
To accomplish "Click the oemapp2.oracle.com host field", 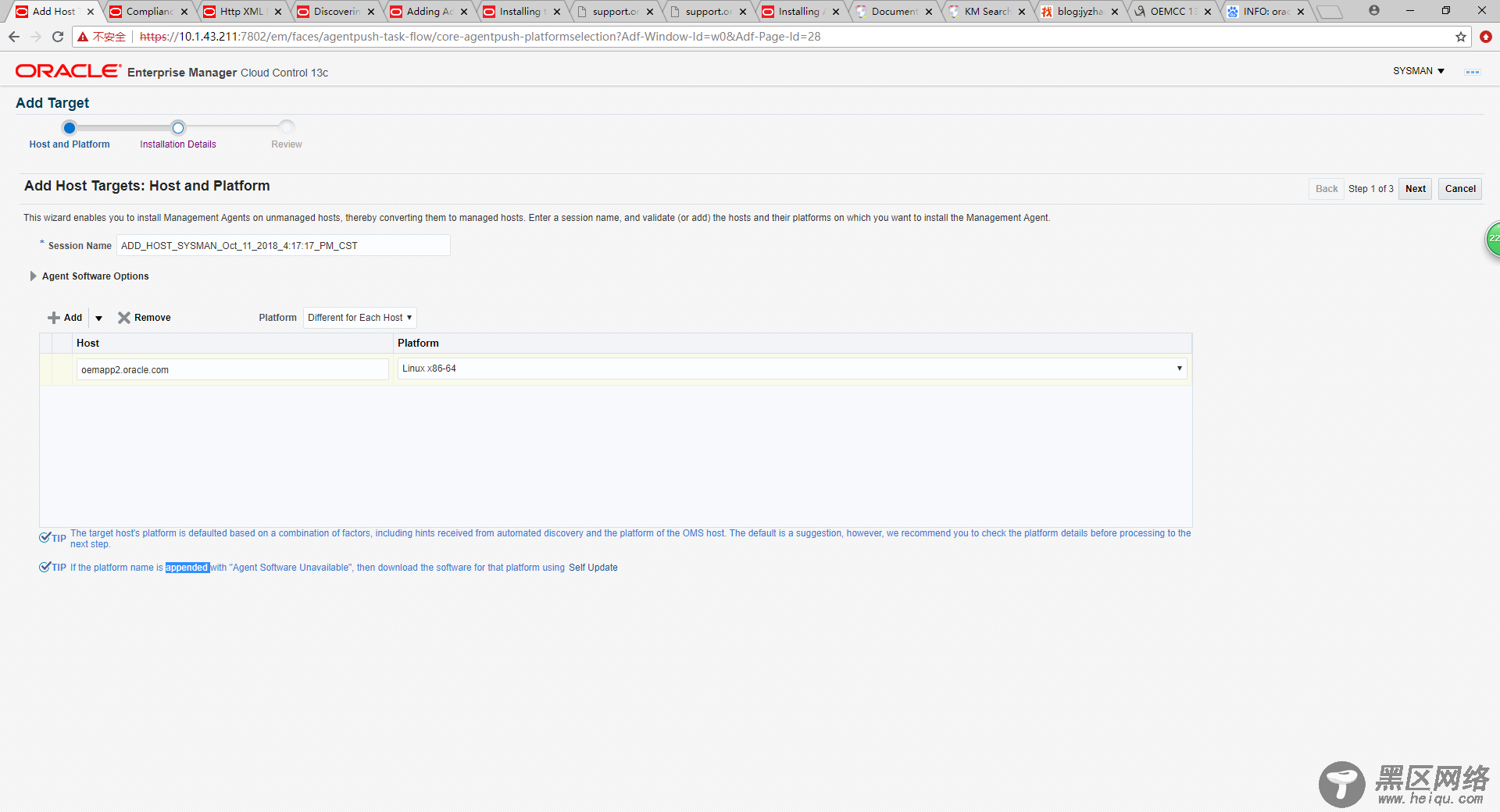I will (232, 369).
